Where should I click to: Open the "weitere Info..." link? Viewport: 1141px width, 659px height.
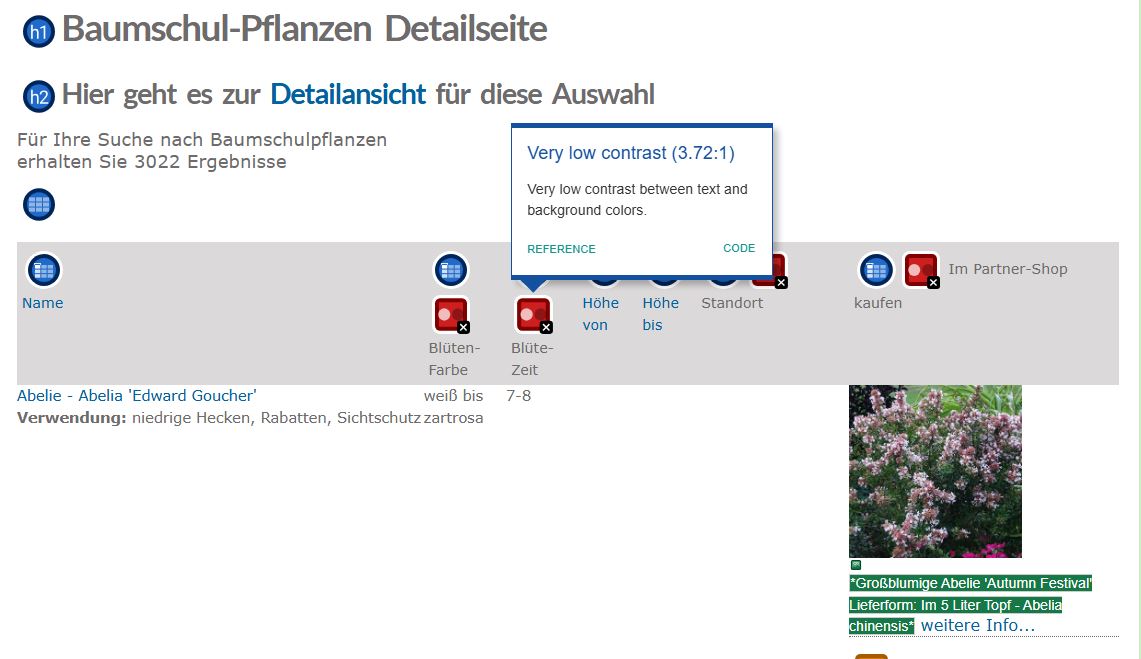click(976, 625)
